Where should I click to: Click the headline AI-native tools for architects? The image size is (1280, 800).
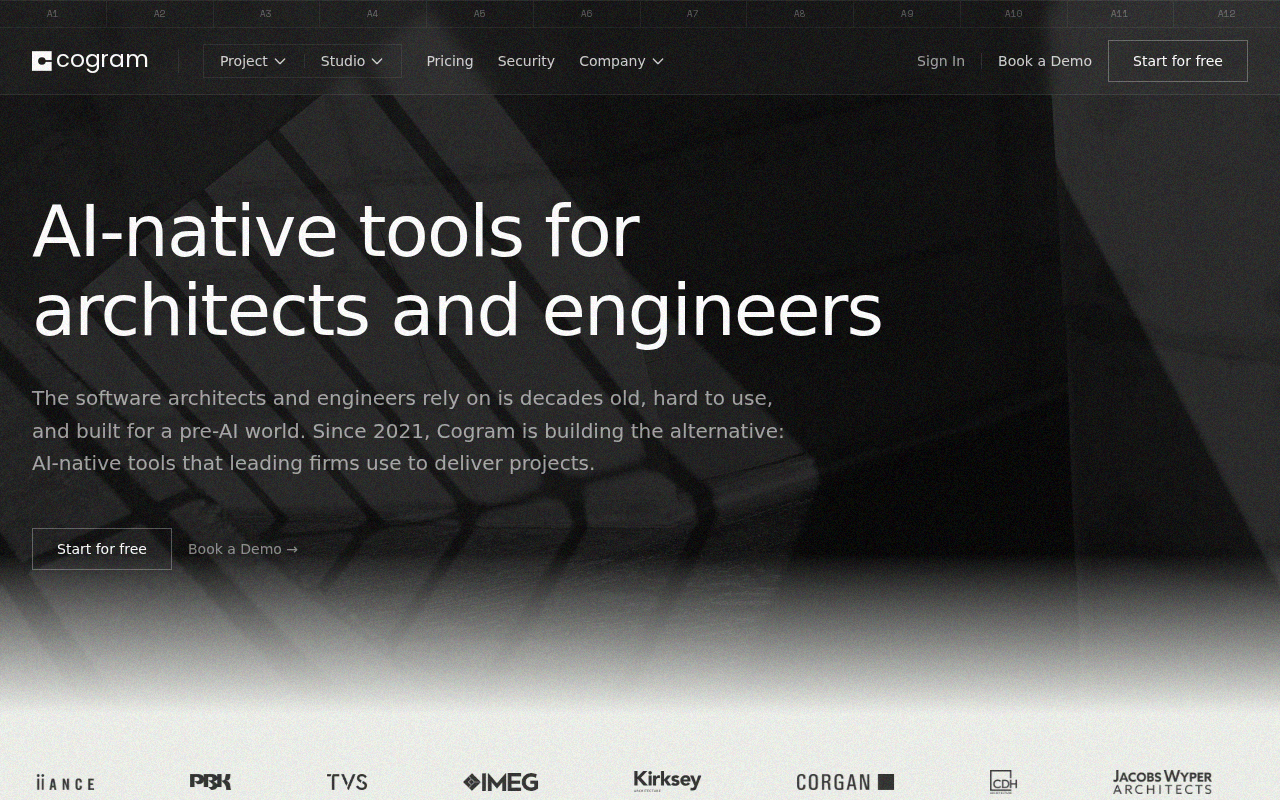[x=457, y=270]
